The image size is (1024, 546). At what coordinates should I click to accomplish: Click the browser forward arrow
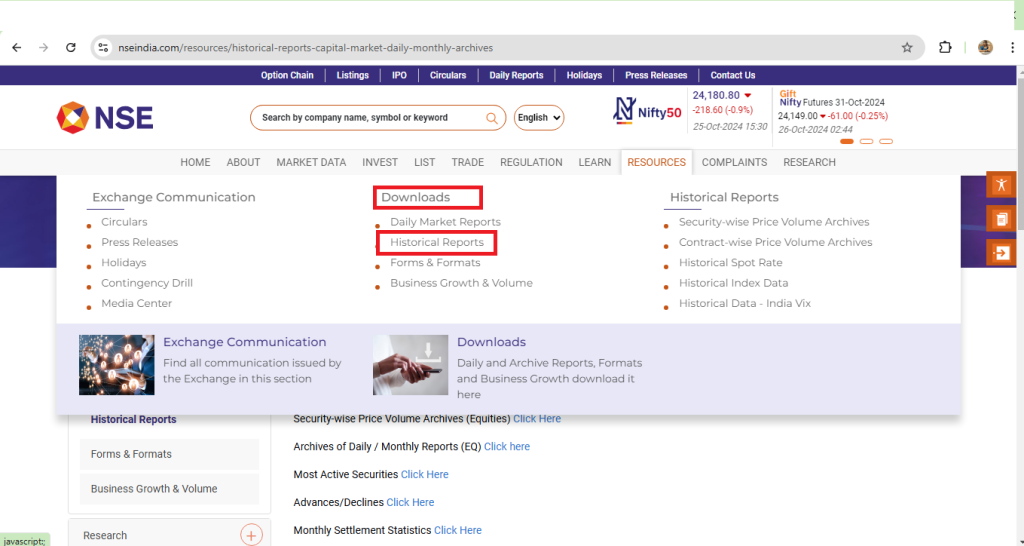pyautogui.click(x=43, y=48)
